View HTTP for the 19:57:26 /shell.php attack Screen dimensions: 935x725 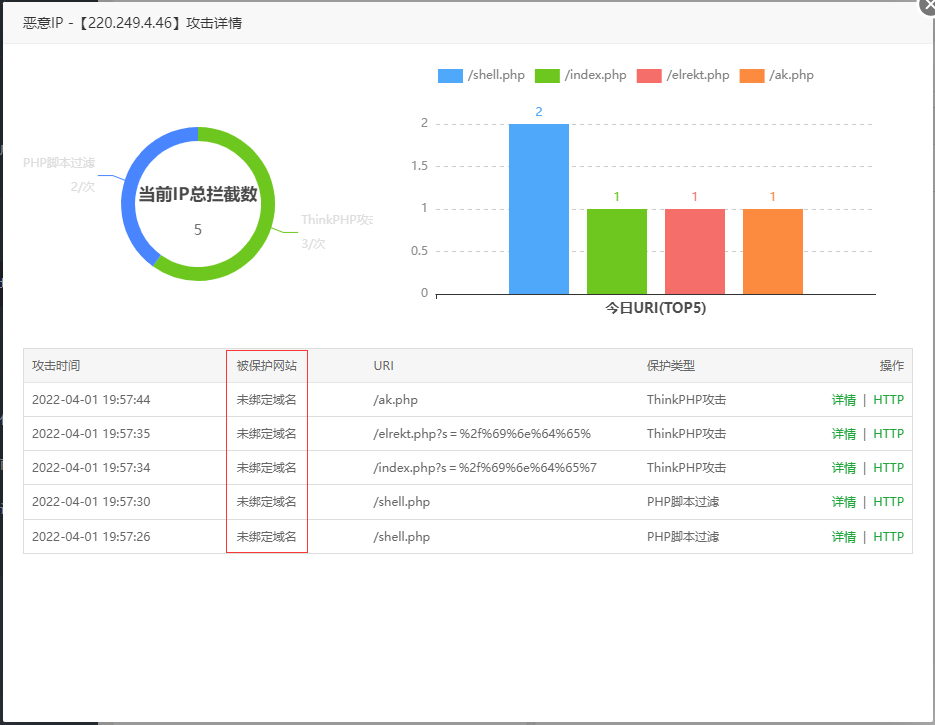(888, 536)
